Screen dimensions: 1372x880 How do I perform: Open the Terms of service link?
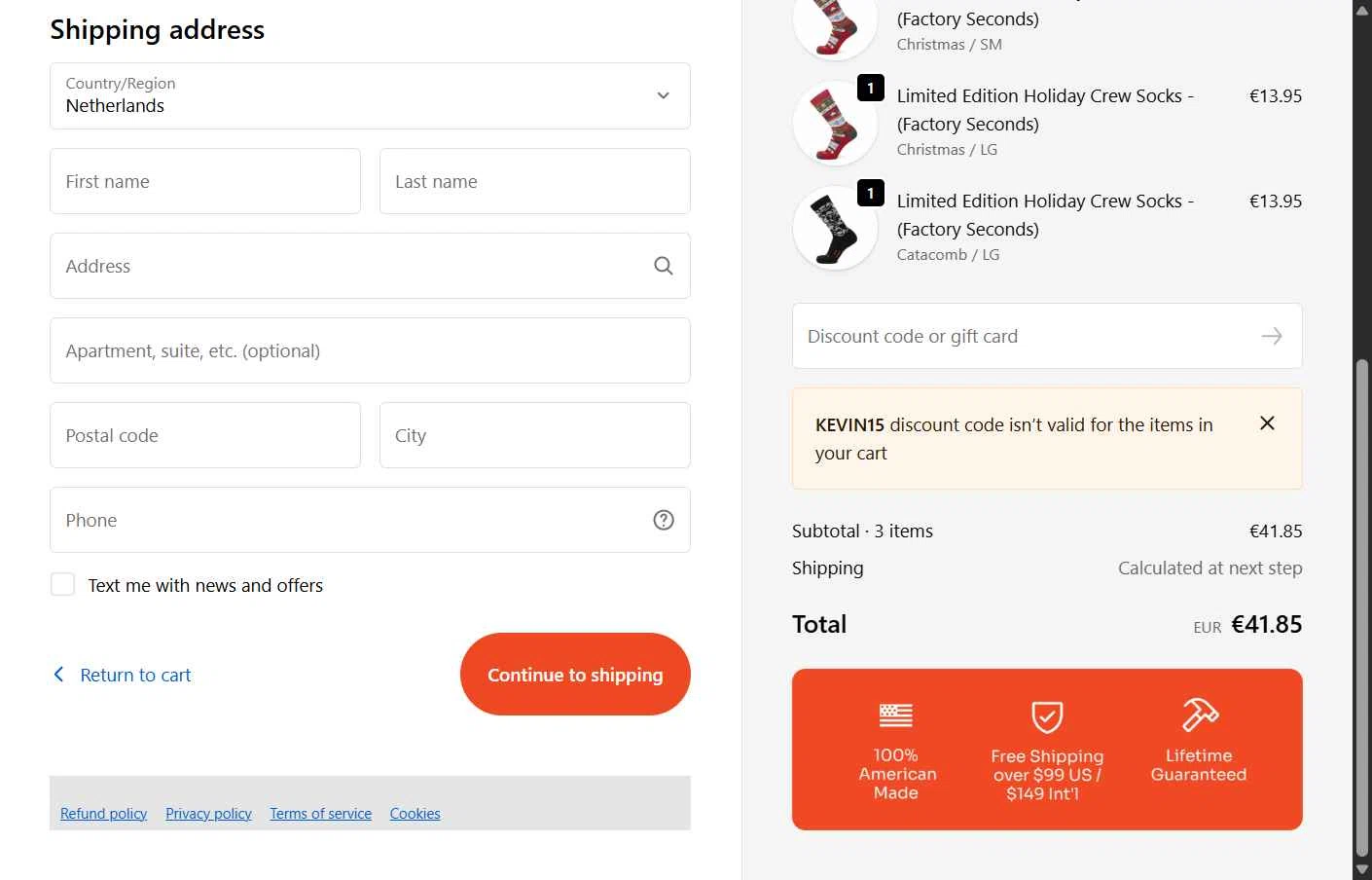320,814
